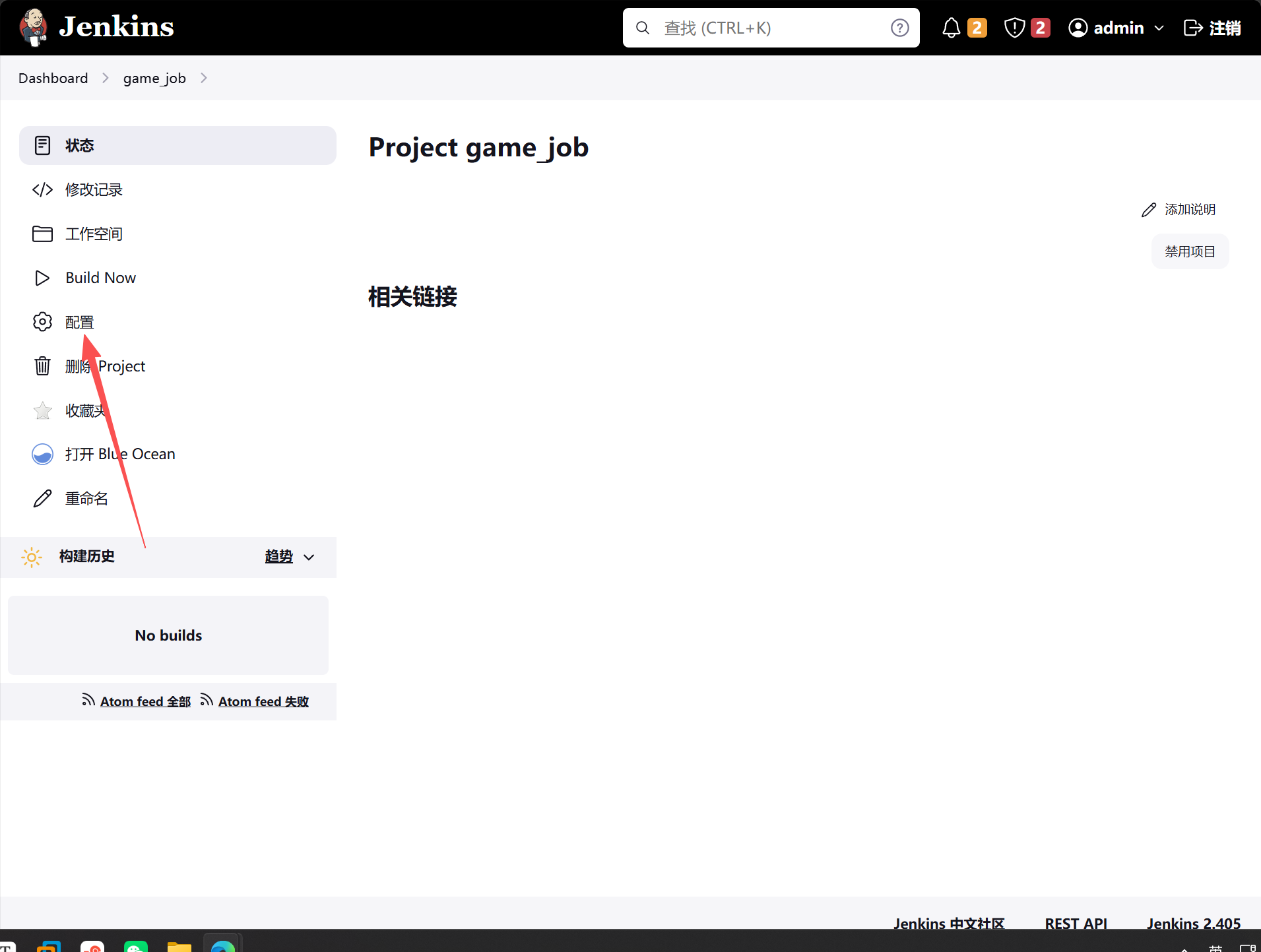Click the code brackets icon for 修改记录
This screenshot has height=952, width=1261.
pos(42,189)
